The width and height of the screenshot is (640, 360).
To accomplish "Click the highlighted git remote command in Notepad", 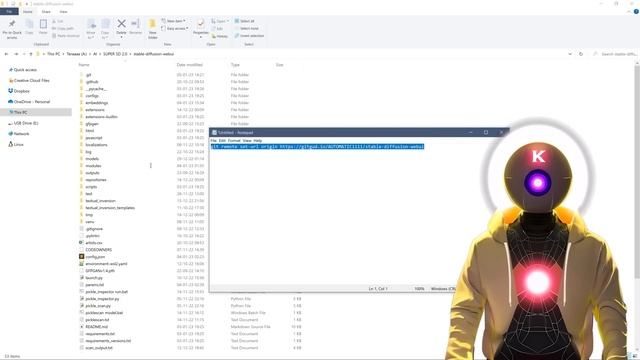I will [318, 147].
